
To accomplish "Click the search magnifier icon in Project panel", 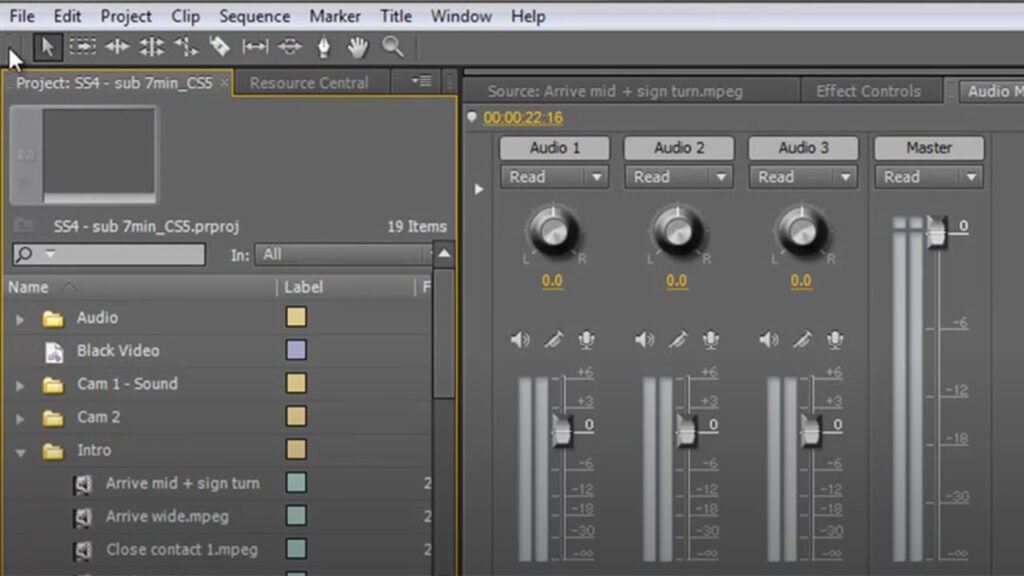I will point(24,254).
